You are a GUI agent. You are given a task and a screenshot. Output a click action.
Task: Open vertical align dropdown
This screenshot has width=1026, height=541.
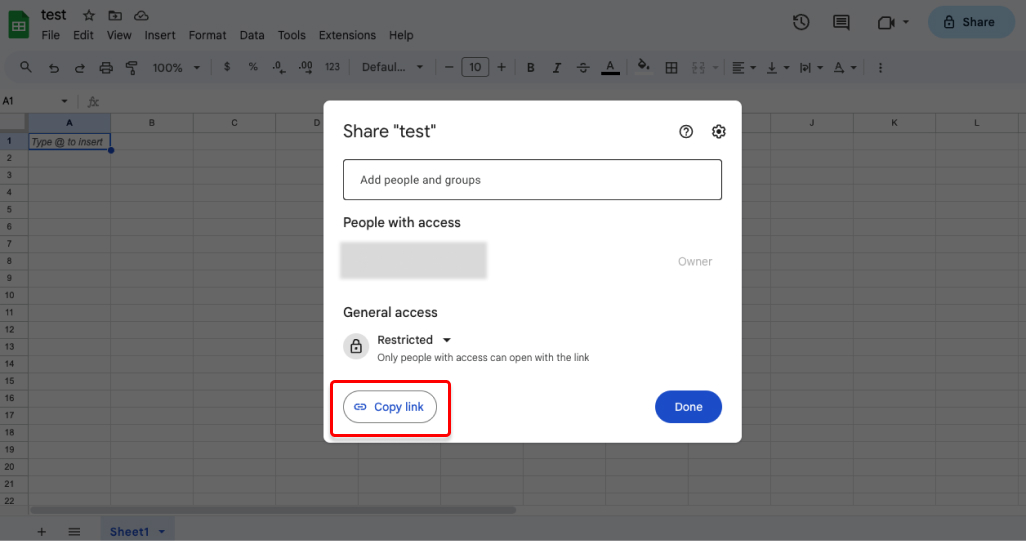777,67
